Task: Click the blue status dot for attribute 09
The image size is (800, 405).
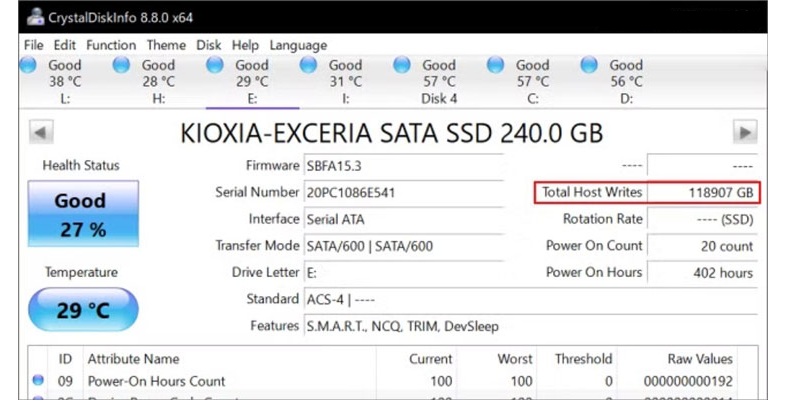Action: point(38,380)
